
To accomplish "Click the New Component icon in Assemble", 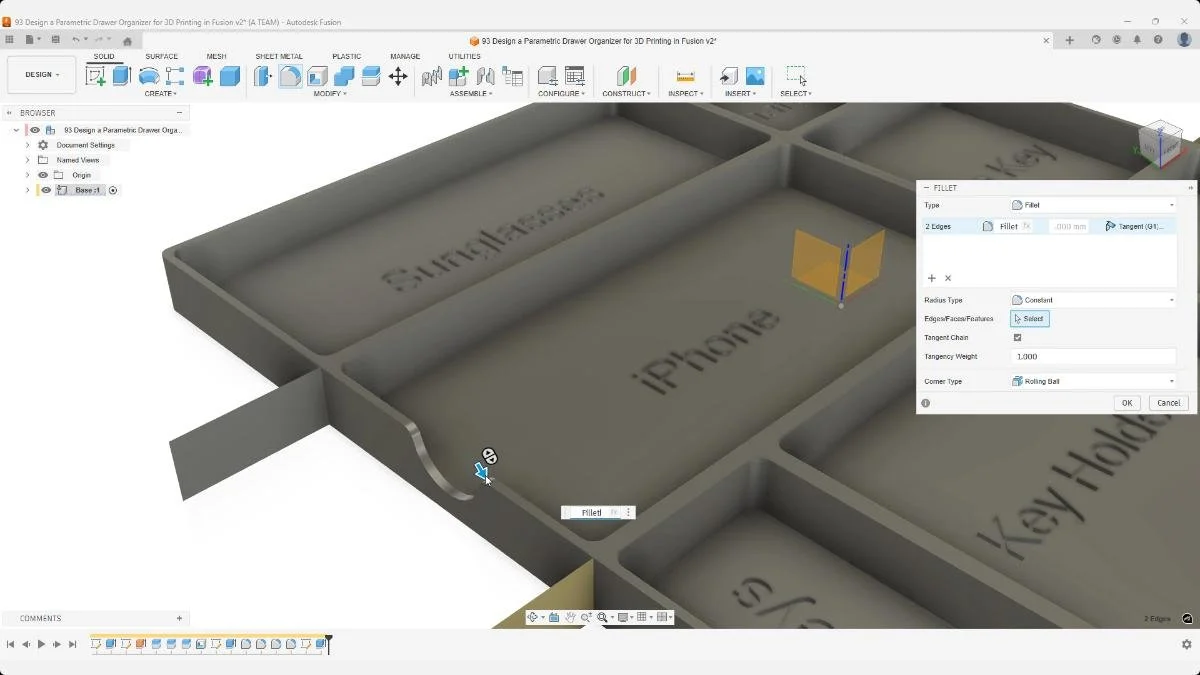I will (459, 76).
